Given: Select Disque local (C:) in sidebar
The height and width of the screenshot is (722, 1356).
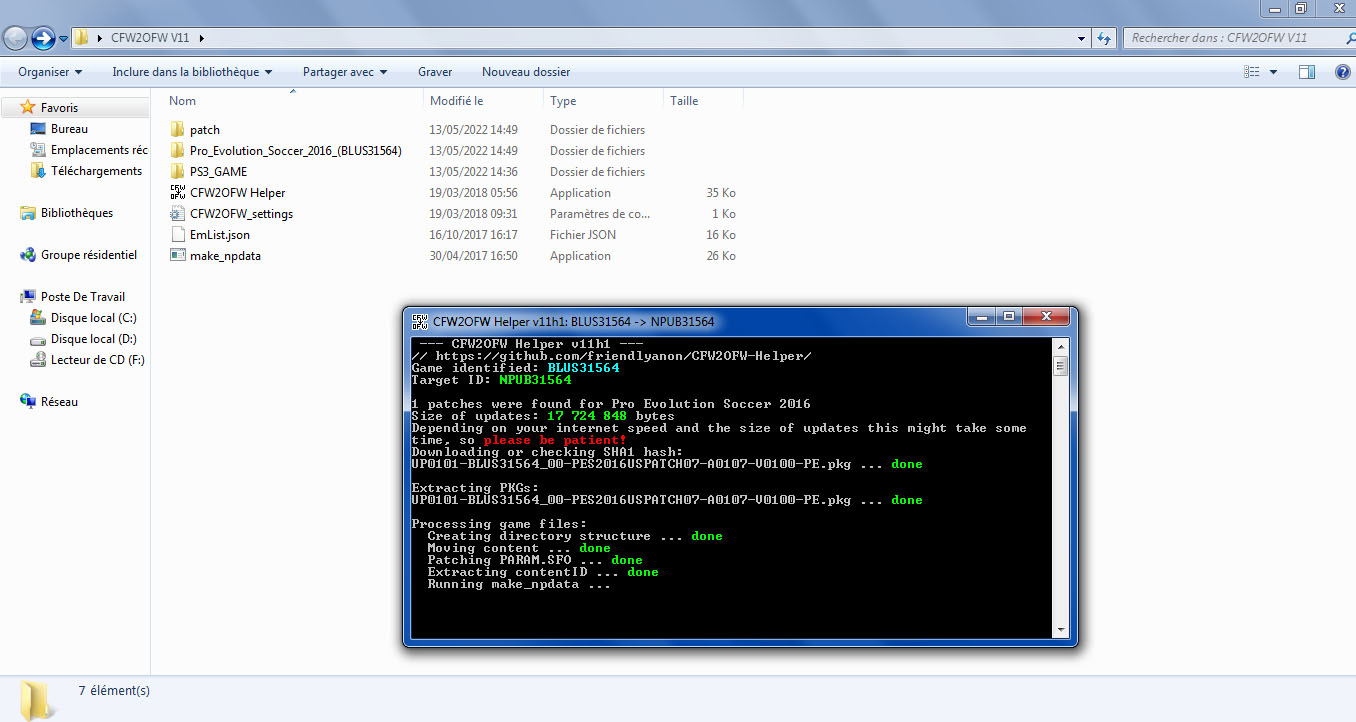Looking at the screenshot, I should pyautogui.click(x=93, y=318).
